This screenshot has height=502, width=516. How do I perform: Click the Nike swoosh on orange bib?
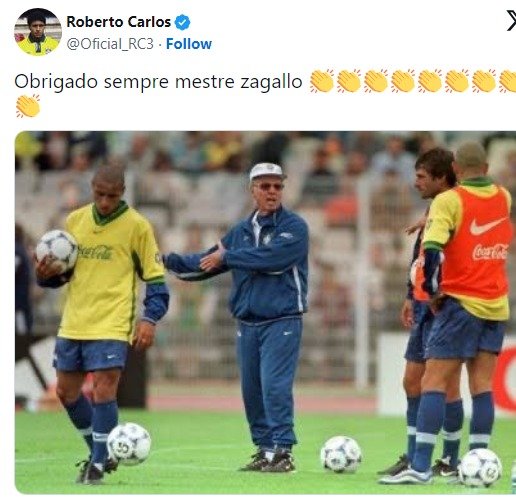coord(488,226)
